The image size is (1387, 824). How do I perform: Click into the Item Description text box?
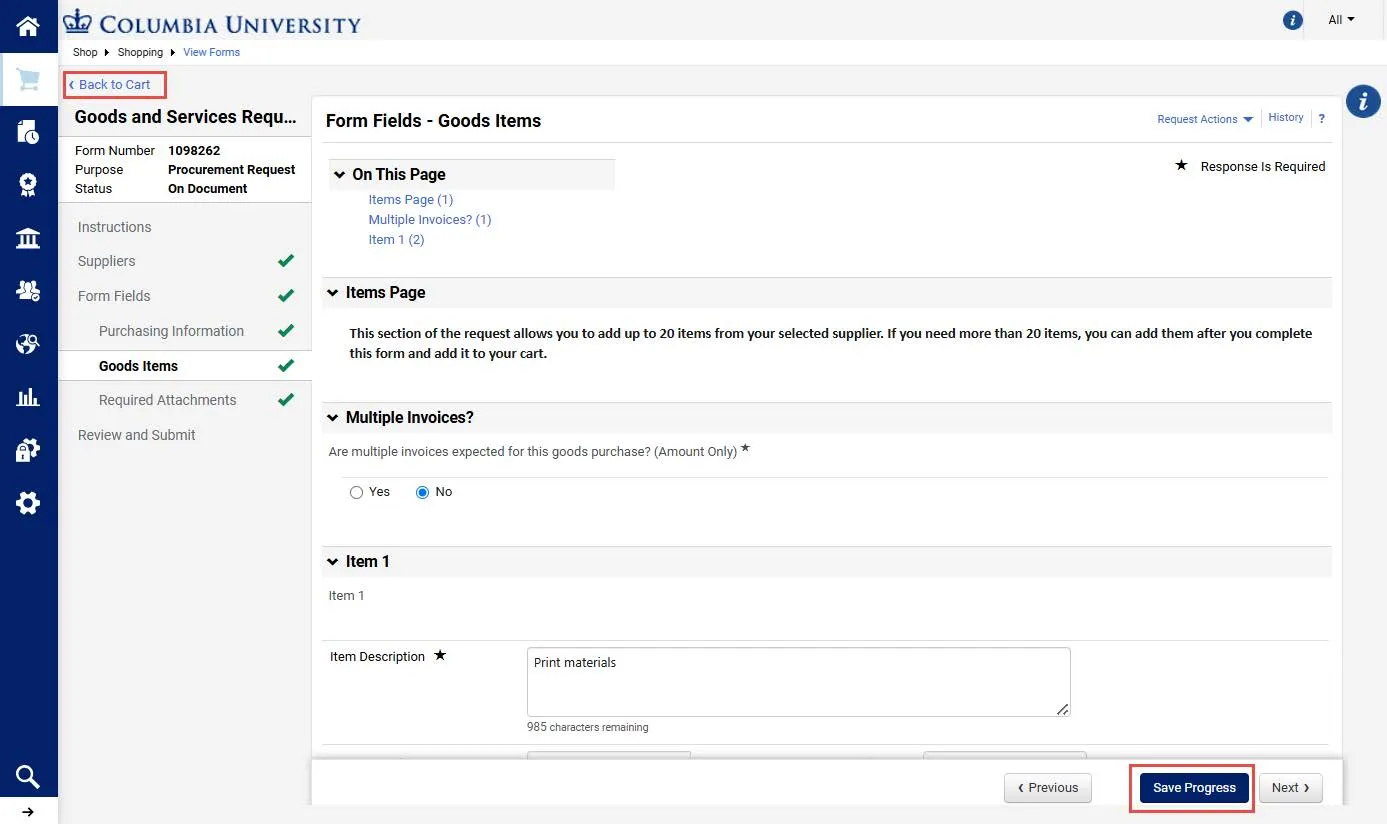(x=799, y=682)
